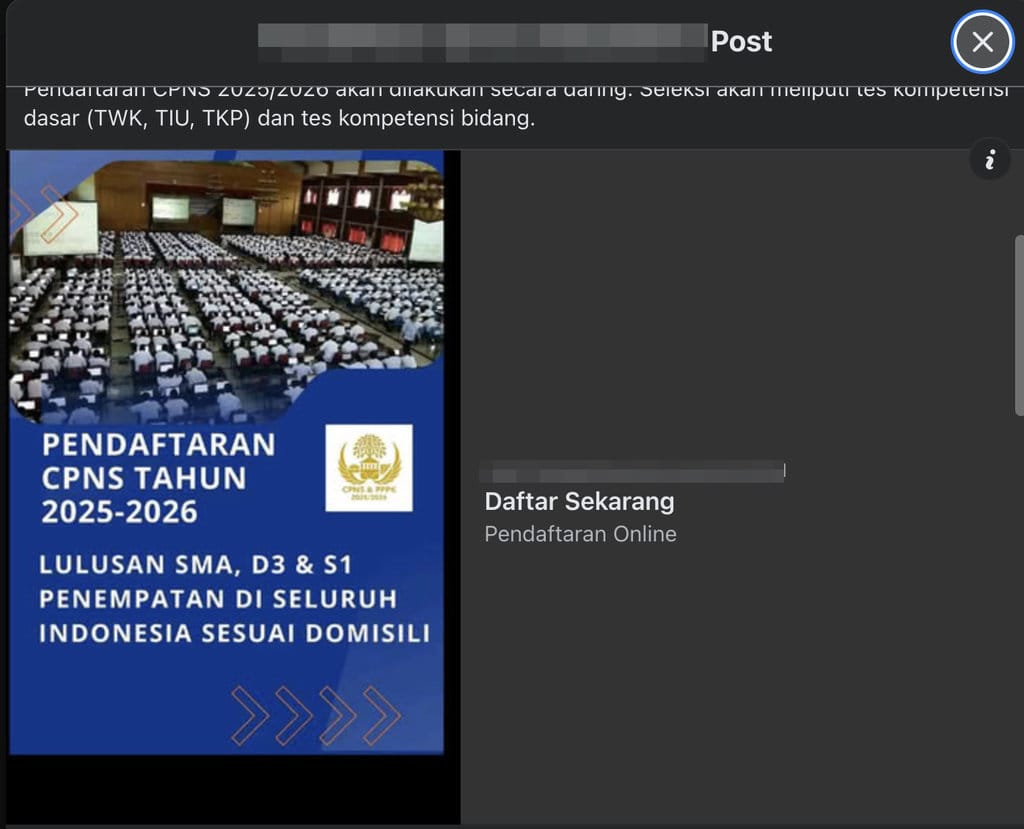Click the 'LULUSAN SMA, D3 & S1' poster text

(196, 565)
